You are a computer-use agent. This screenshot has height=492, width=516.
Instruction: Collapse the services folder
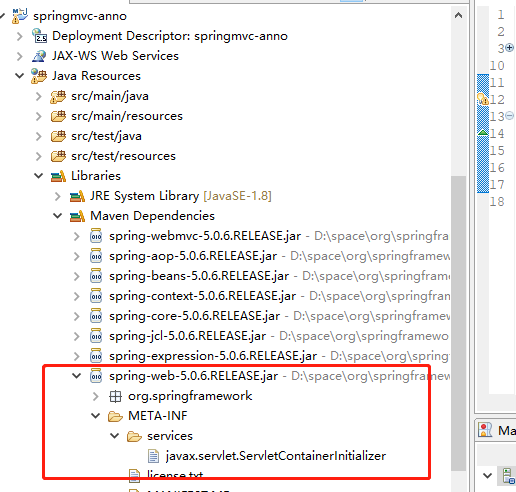(x=115, y=436)
